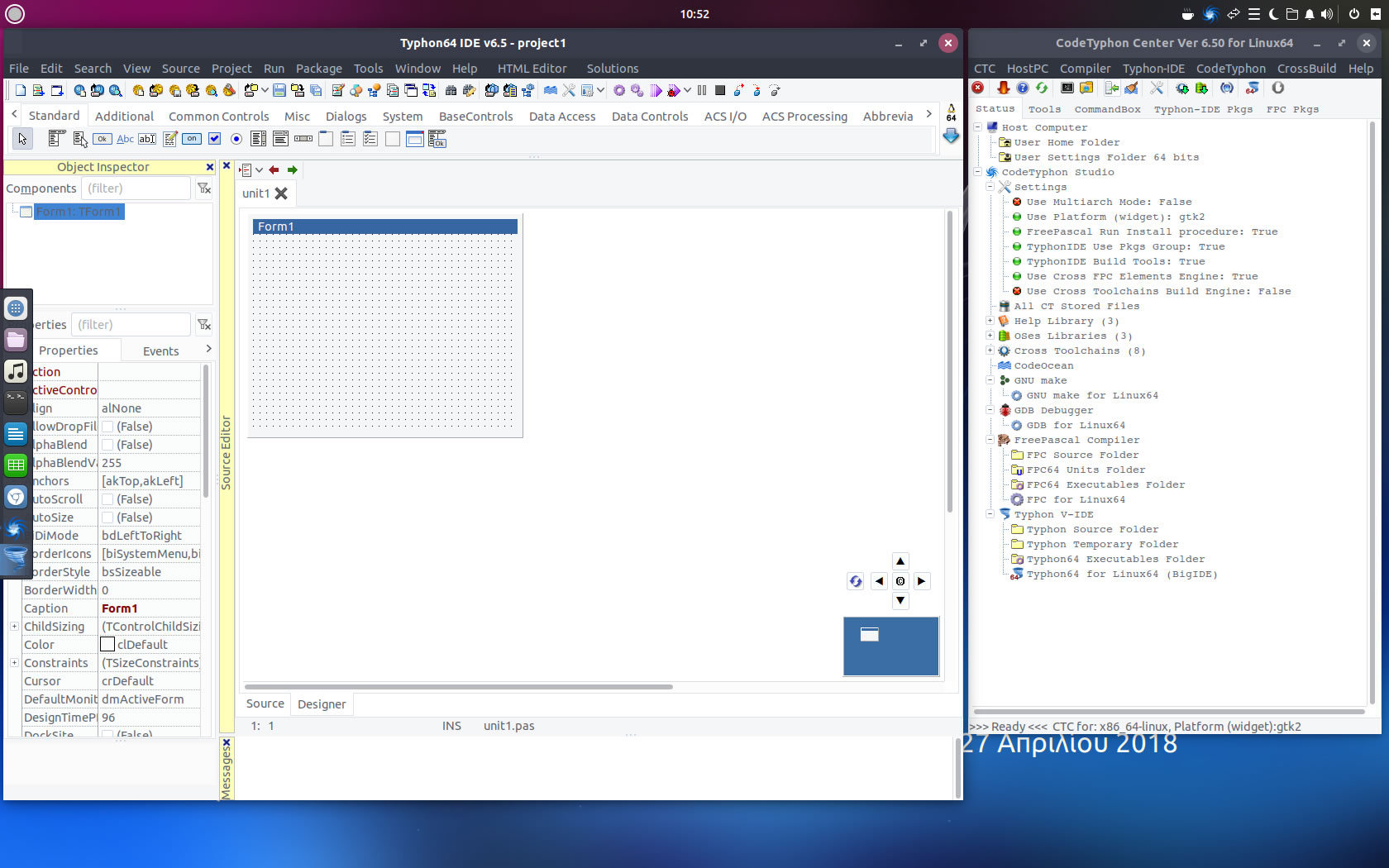Screen dimensions: 1389x868
Task: Pick the TComboBox component icon
Action: tap(281, 139)
